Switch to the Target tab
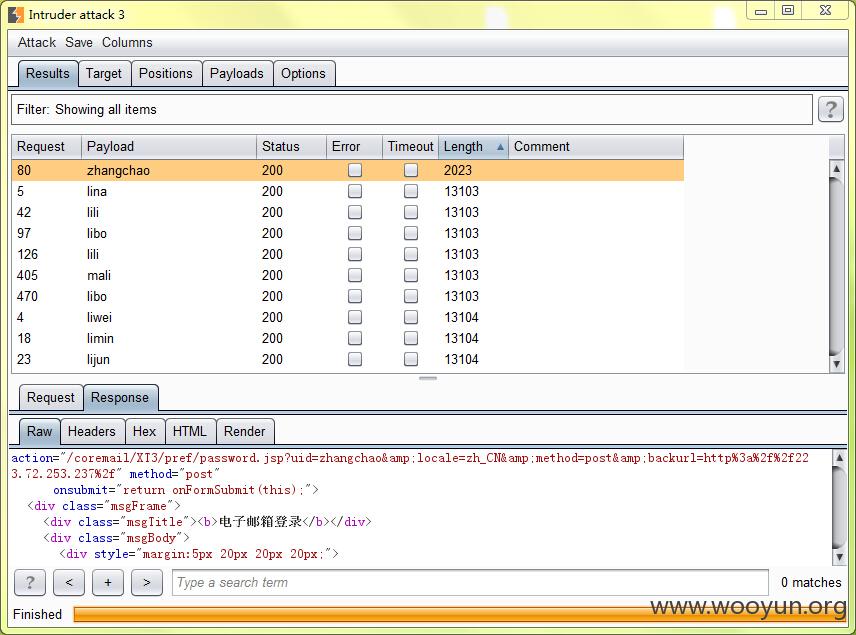Screen dimensions: 856x635 104,74
